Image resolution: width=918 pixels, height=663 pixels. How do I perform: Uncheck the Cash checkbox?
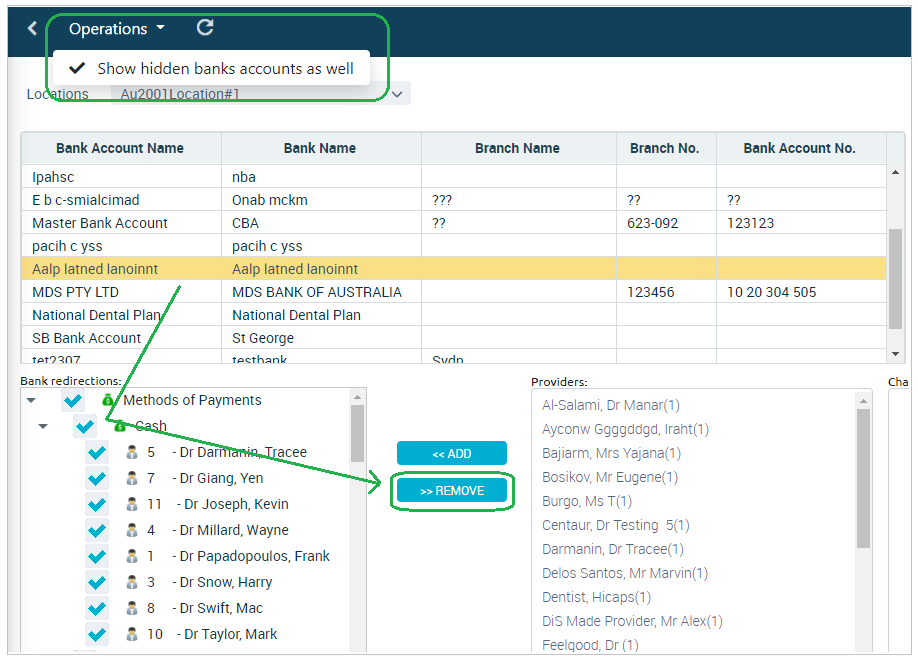[x=85, y=426]
